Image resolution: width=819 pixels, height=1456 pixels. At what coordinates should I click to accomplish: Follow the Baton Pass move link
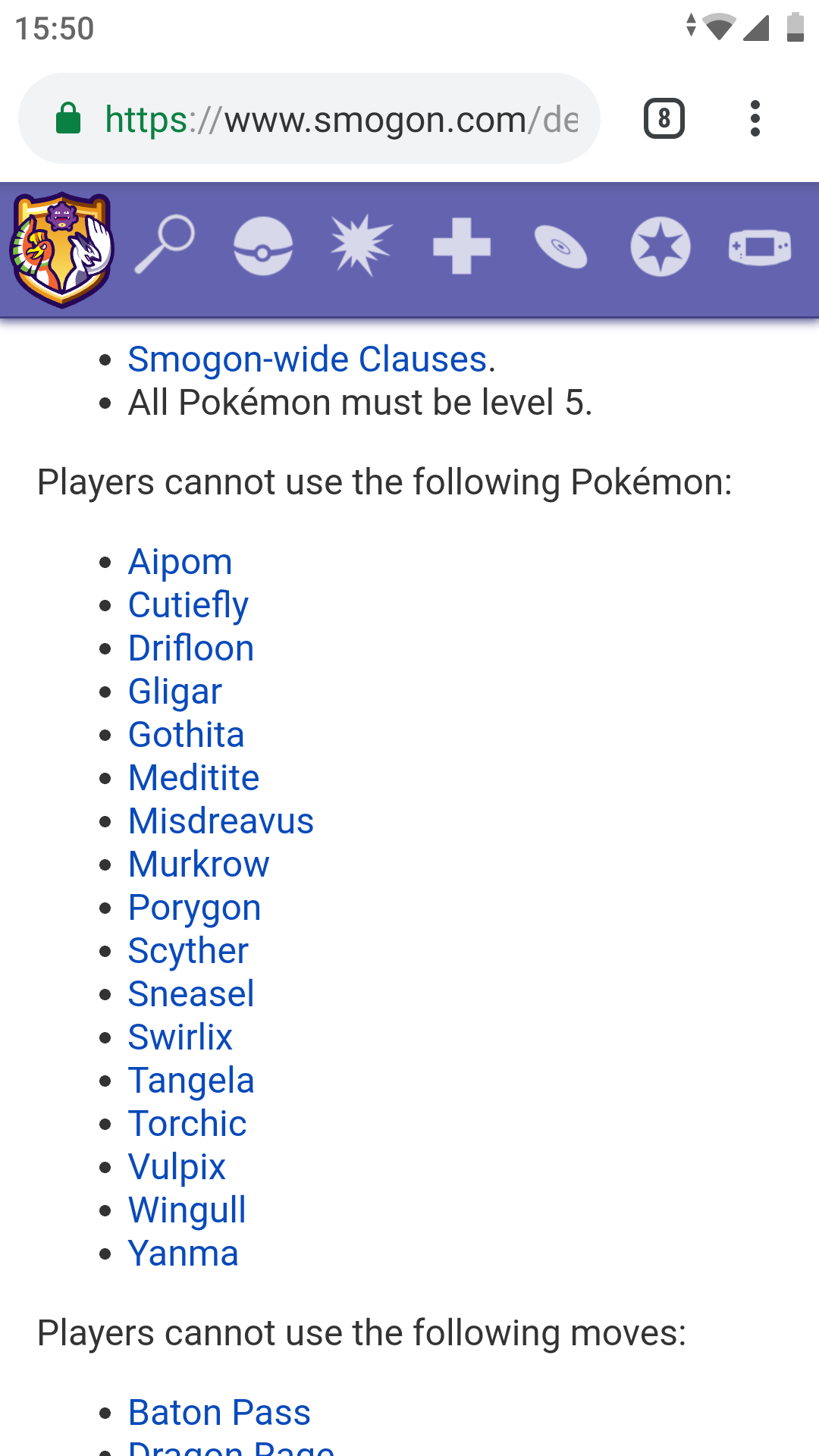pos(219,1413)
